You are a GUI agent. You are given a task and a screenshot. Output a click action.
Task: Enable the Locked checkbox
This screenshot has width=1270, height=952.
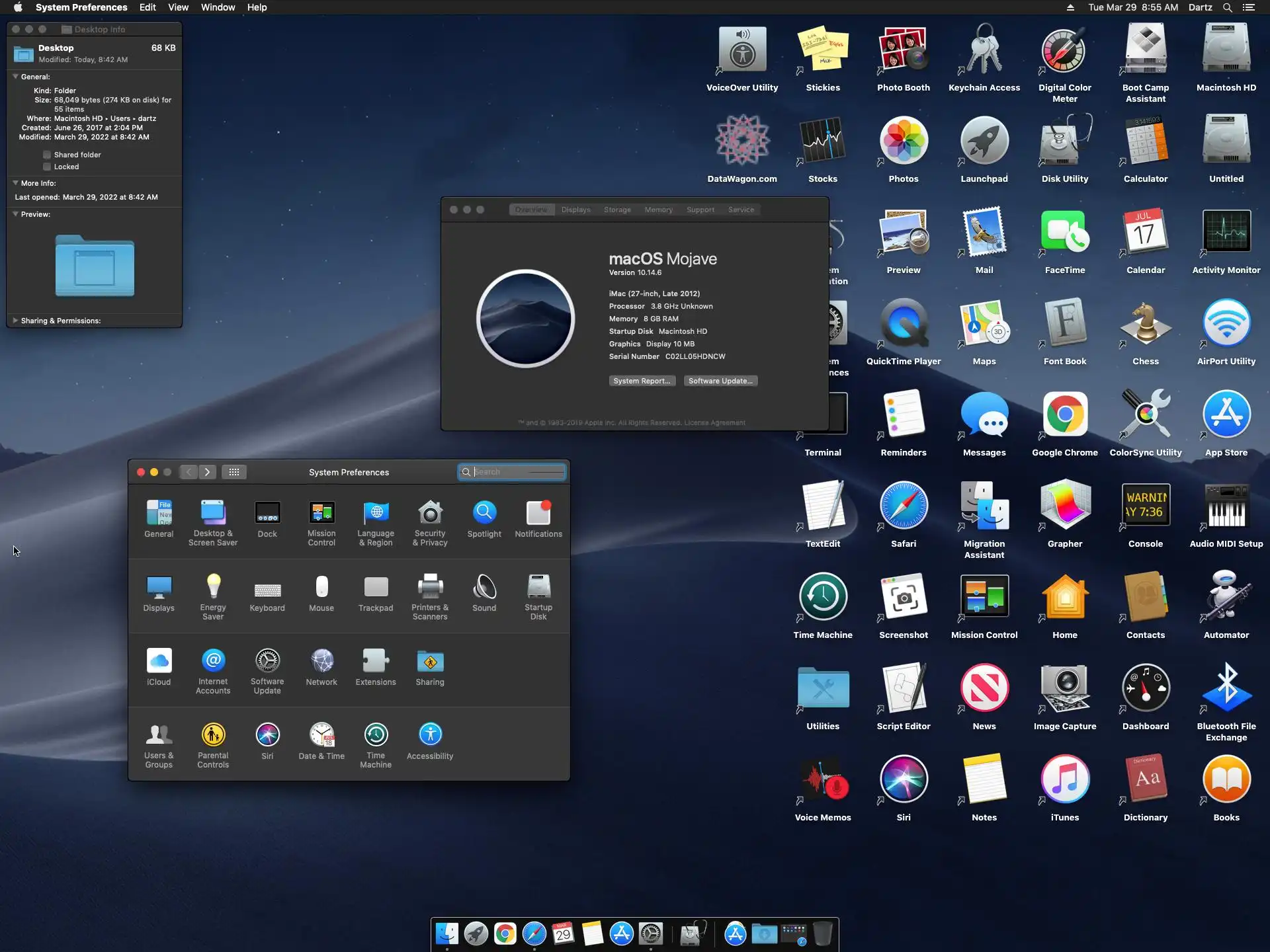point(47,167)
